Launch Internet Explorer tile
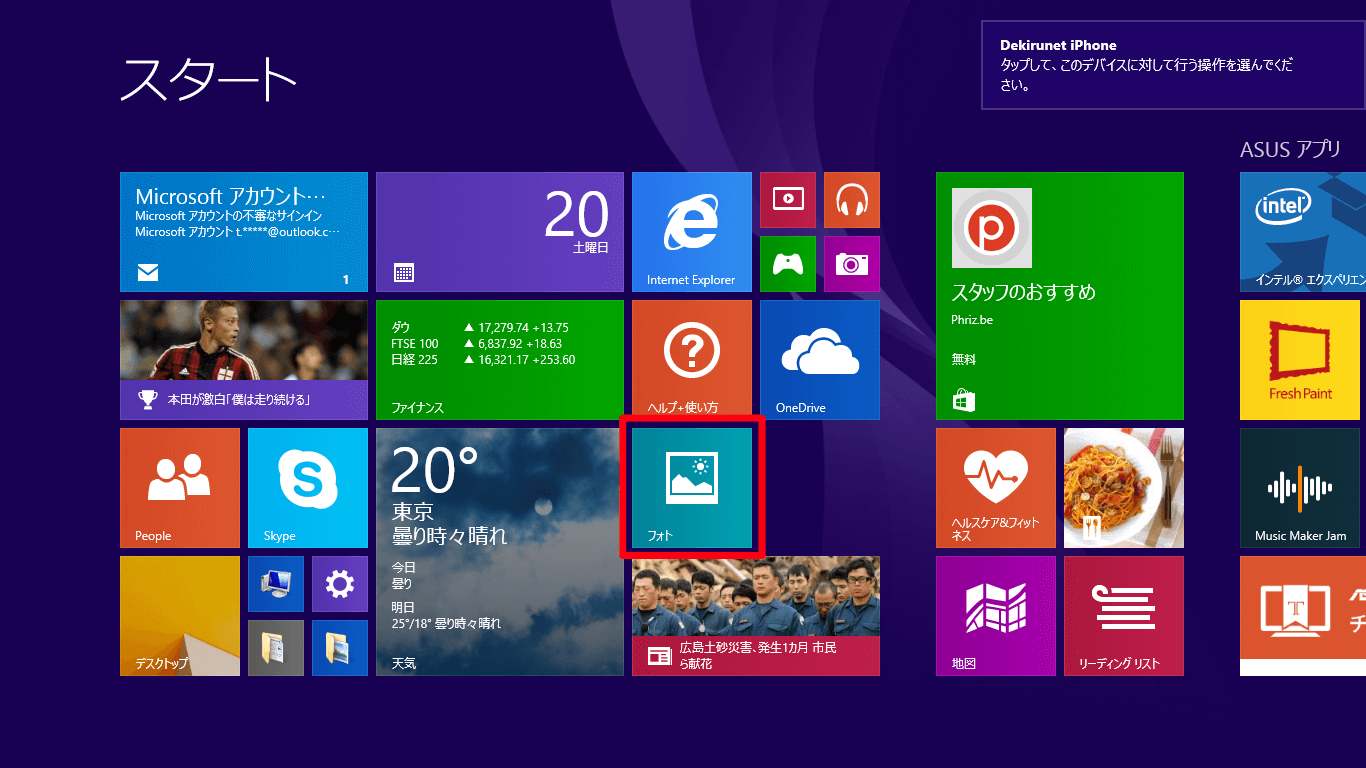The height and width of the screenshot is (768, 1366). click(692, 232)
